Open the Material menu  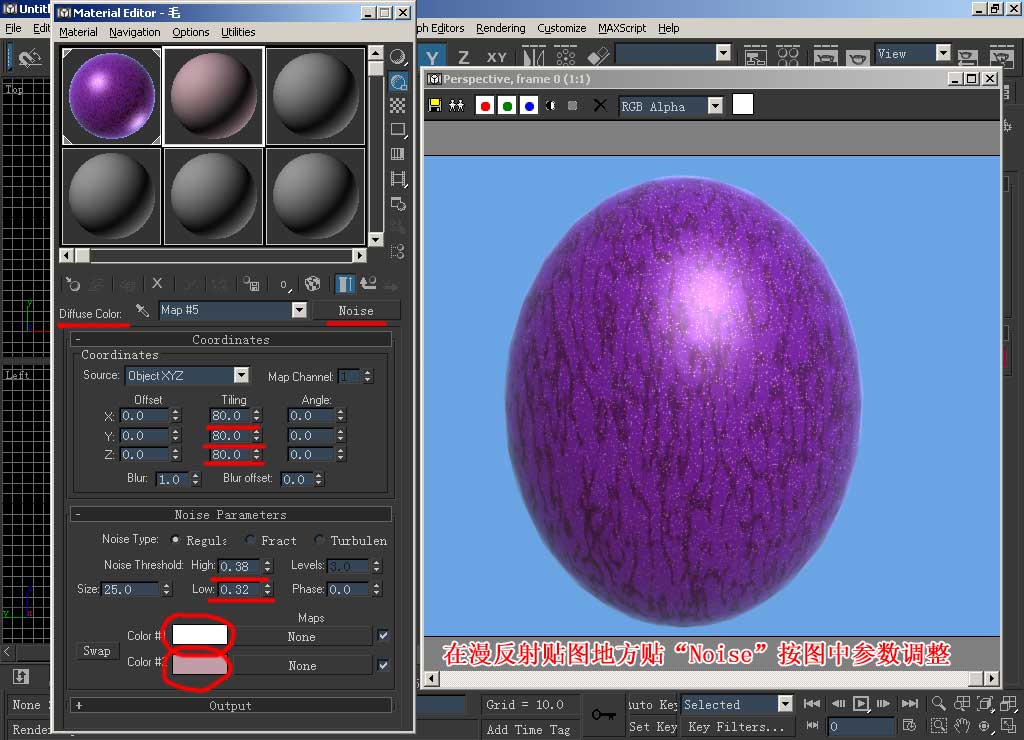click(78, 32)
